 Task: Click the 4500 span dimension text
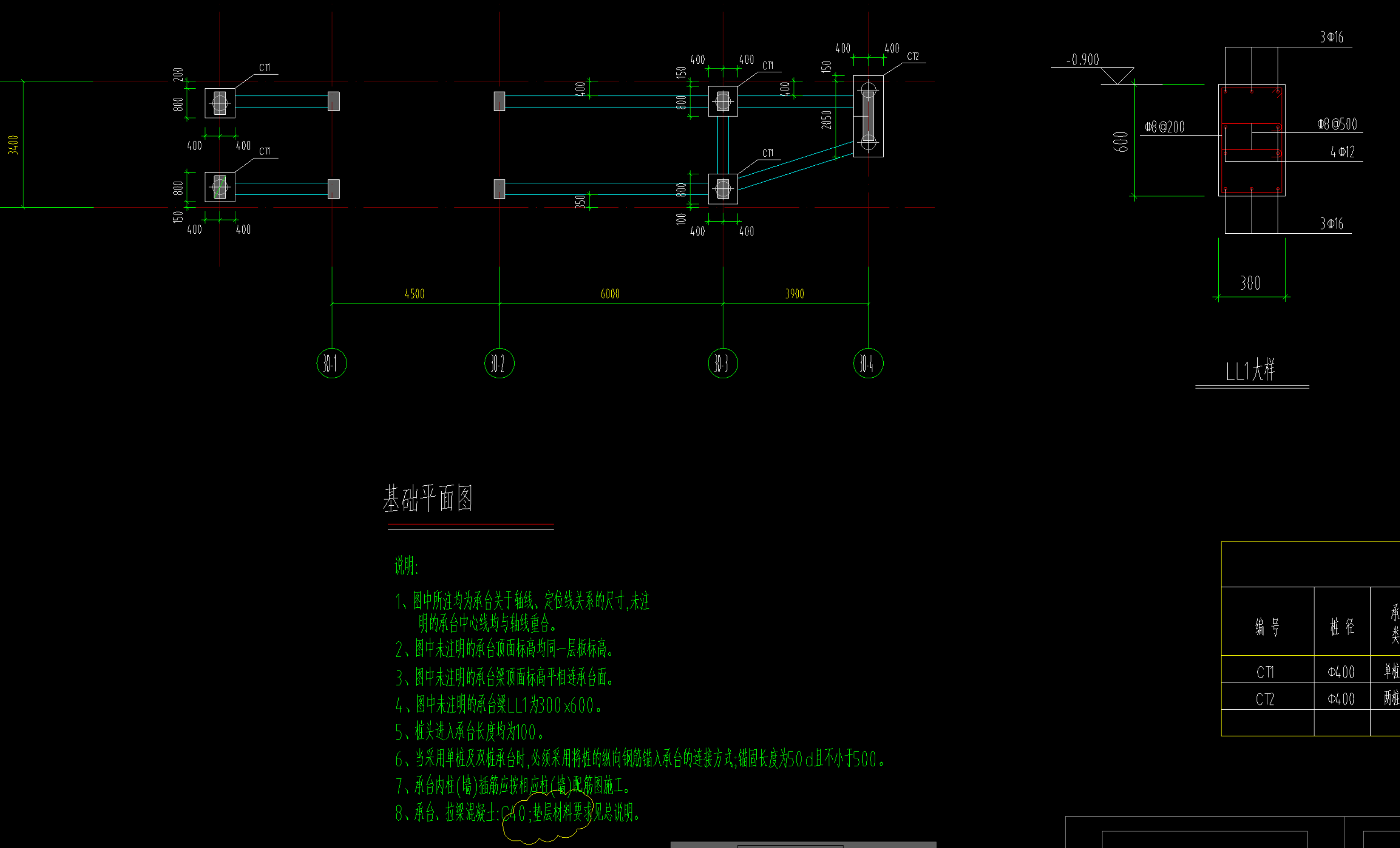(414, 294)
